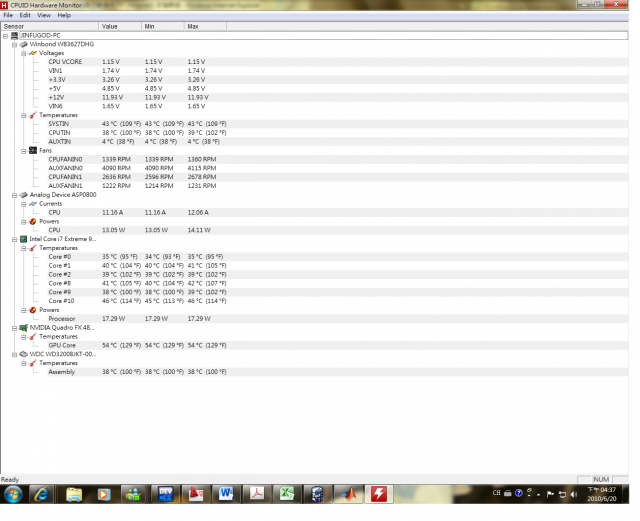Screen dimensions: 640x521
Task: Click the WDC Temperatures thermometer icon
Action: coord(33,363)
